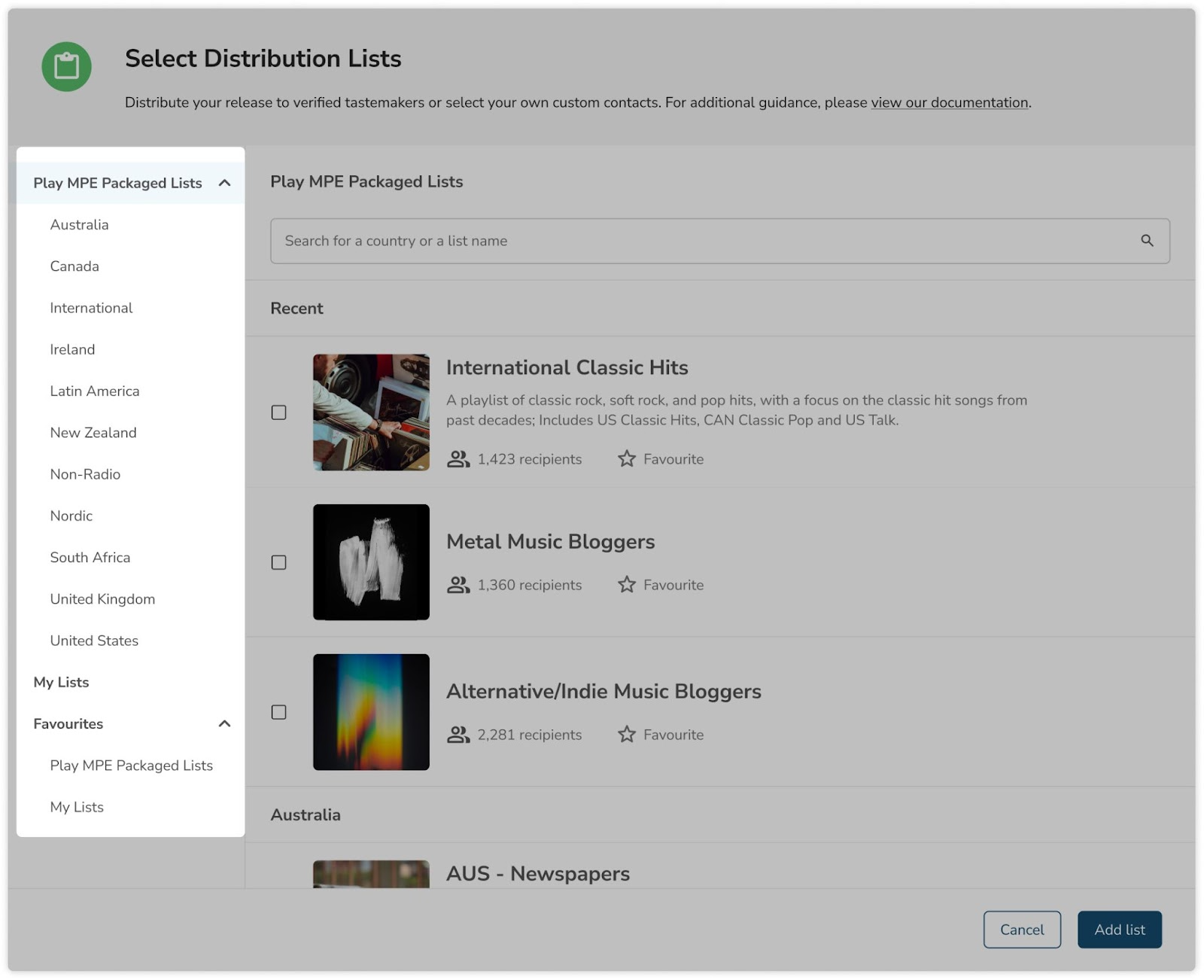Click the International Classic Hits description text

point(737,410)
